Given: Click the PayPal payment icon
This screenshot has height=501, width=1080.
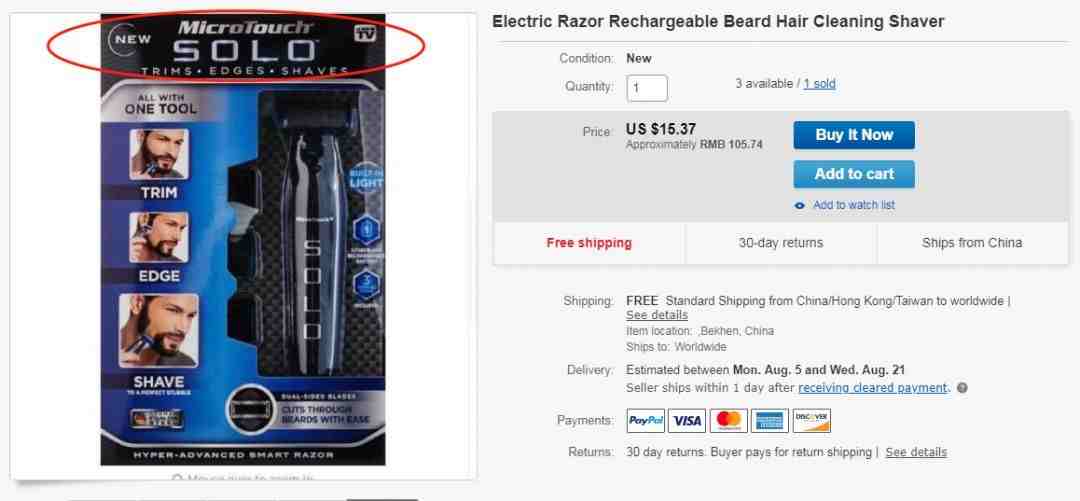Looking at the screenshot, I should (x=645, y=420).
